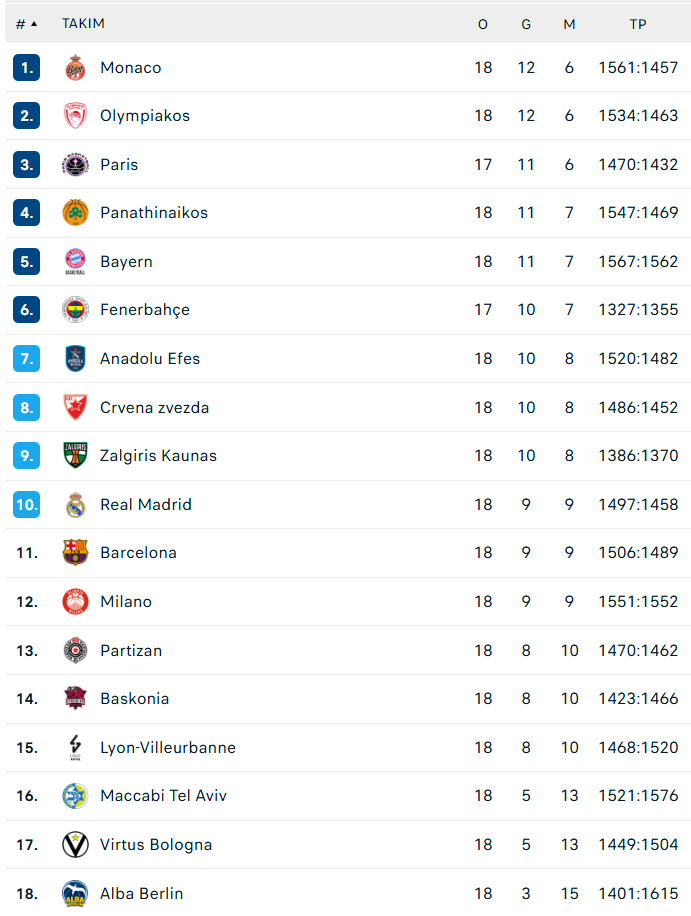
Task: Click the Zalgiris Kaunas green badge
Action: coord(75,456)
